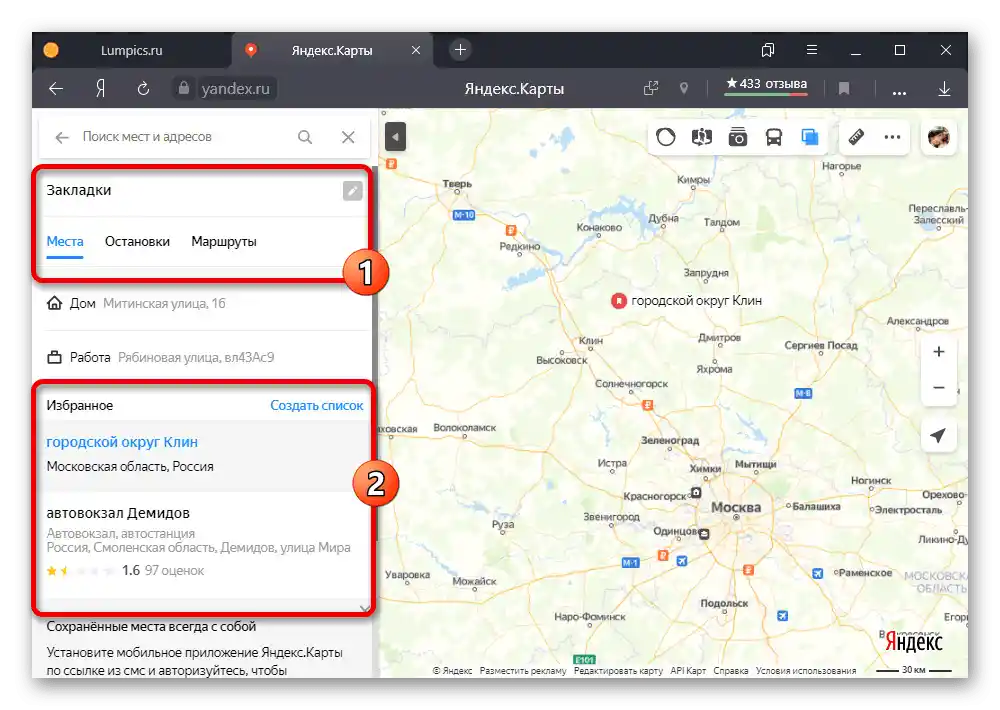1000x710 pixels.
Task: Open the Разместить рекламу link
Action: 523,670
